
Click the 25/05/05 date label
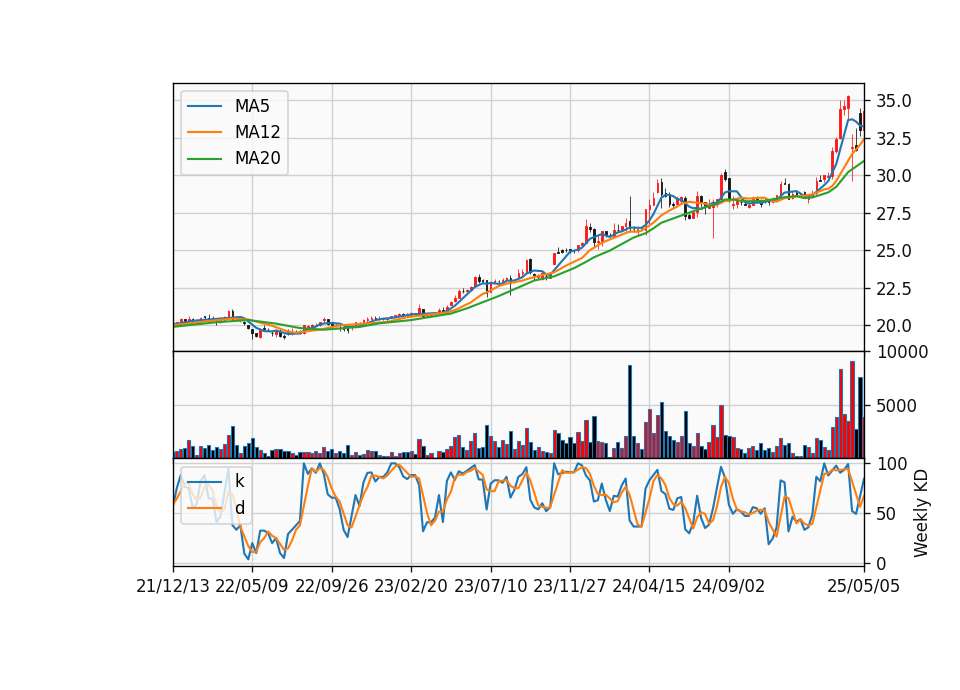(864, 587)
